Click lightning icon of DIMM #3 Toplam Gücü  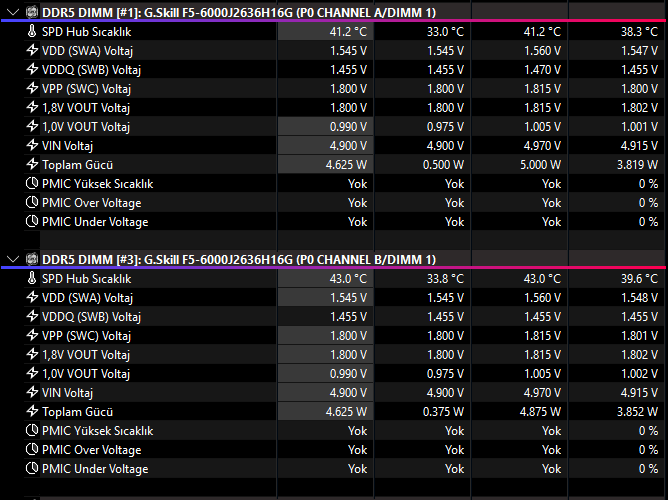coord(32,411)
